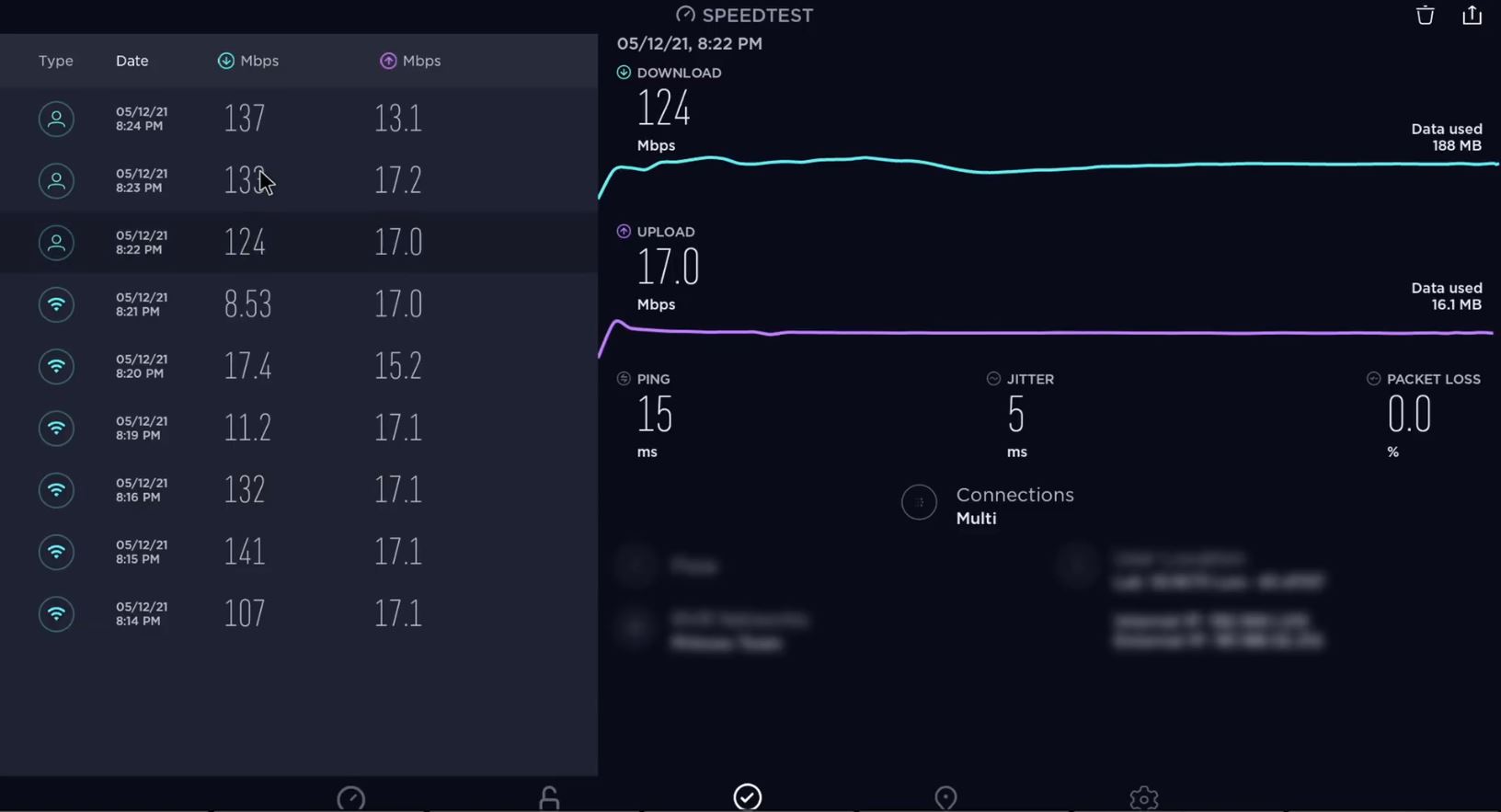Open the result with download 8.53

tap(299, 304)
